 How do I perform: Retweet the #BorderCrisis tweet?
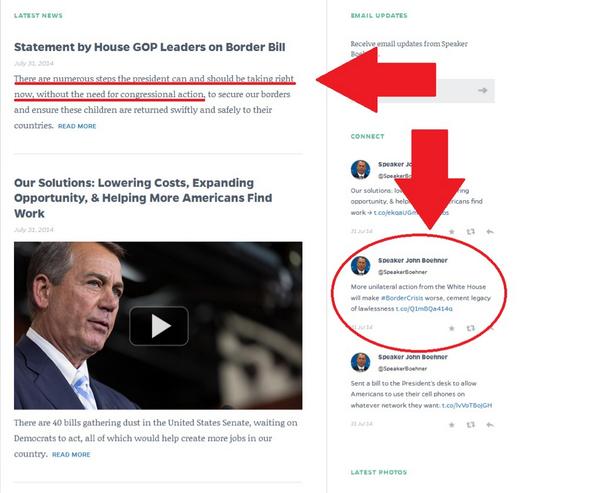(x=471, y=328)
